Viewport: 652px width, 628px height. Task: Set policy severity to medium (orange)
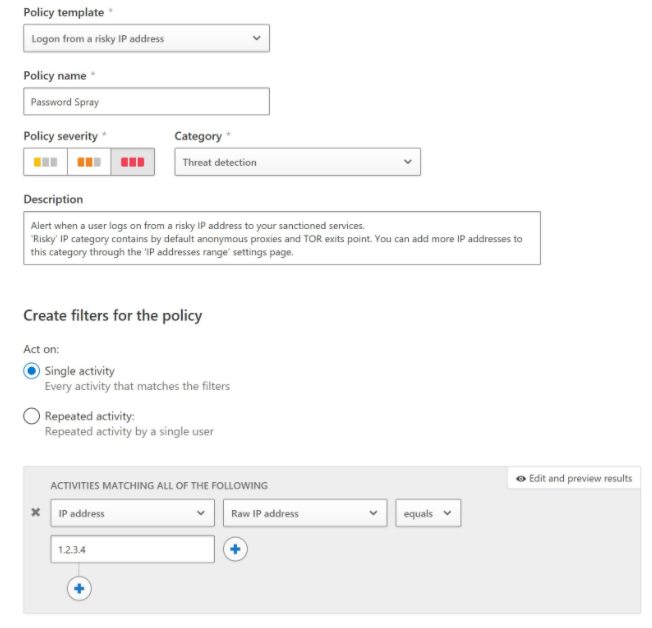click(89, 162)
